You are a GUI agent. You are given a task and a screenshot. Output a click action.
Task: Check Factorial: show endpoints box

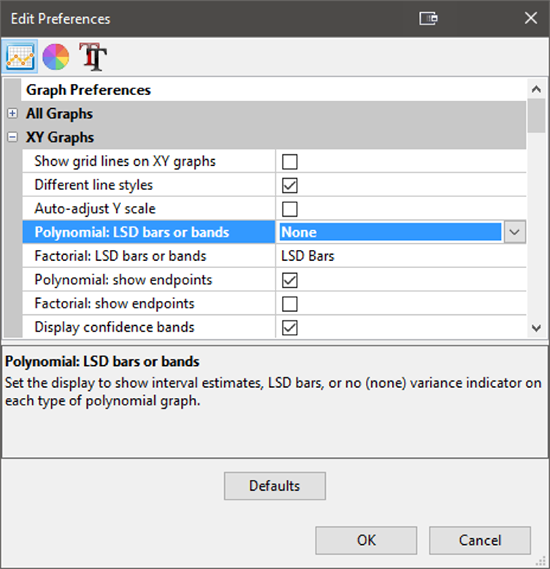tap(290, 304)
